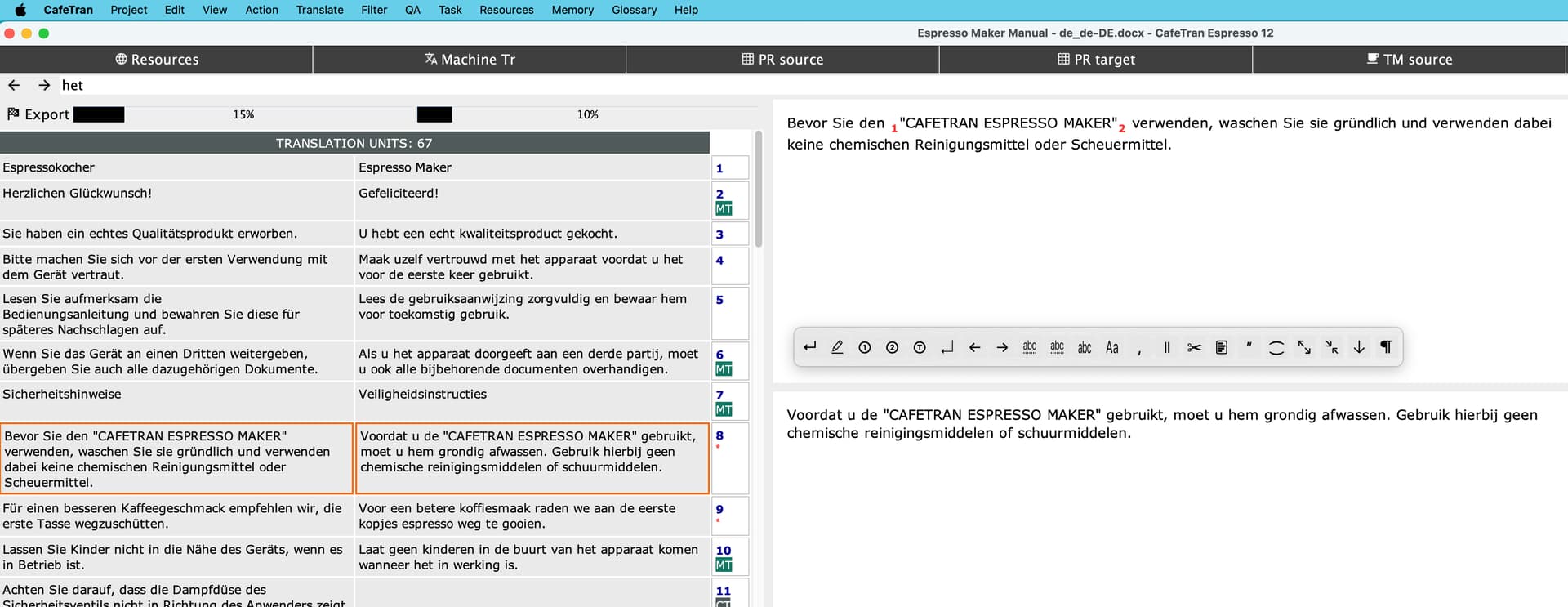Open the Filter menu

[374, 10]
